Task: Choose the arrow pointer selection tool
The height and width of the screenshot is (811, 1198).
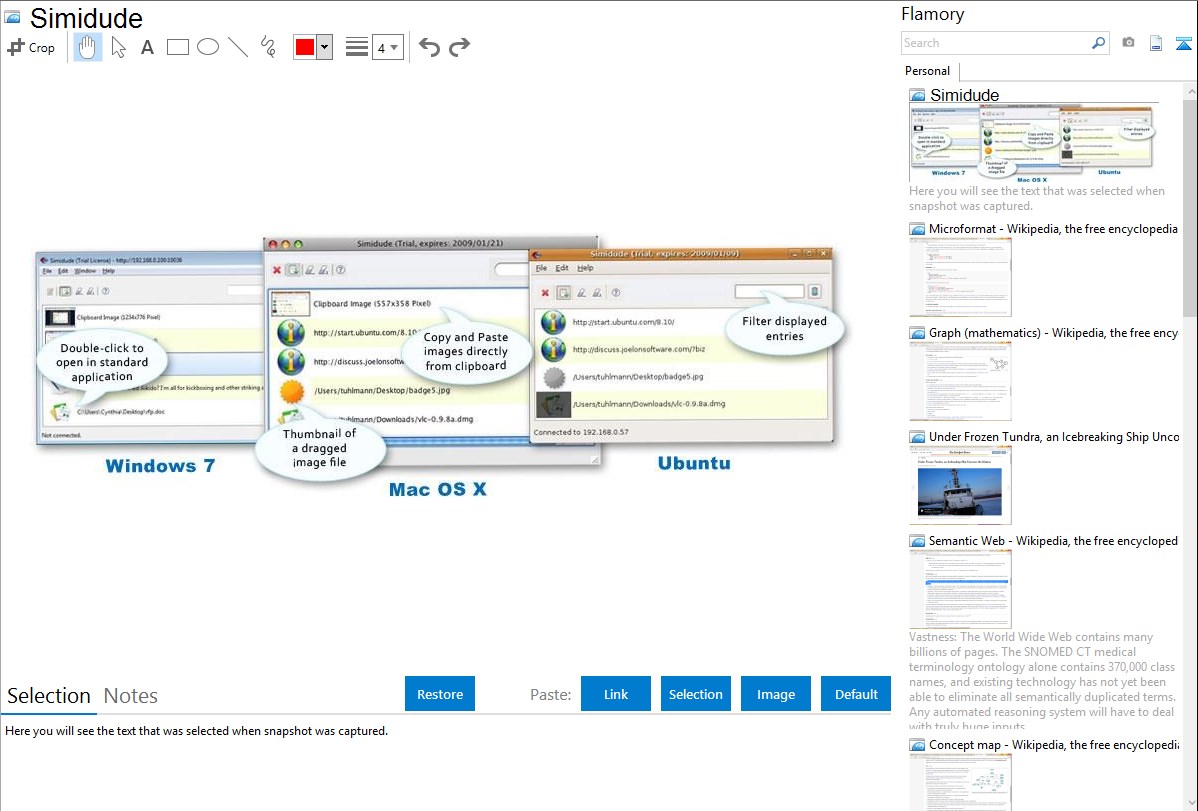Action: 118,47
